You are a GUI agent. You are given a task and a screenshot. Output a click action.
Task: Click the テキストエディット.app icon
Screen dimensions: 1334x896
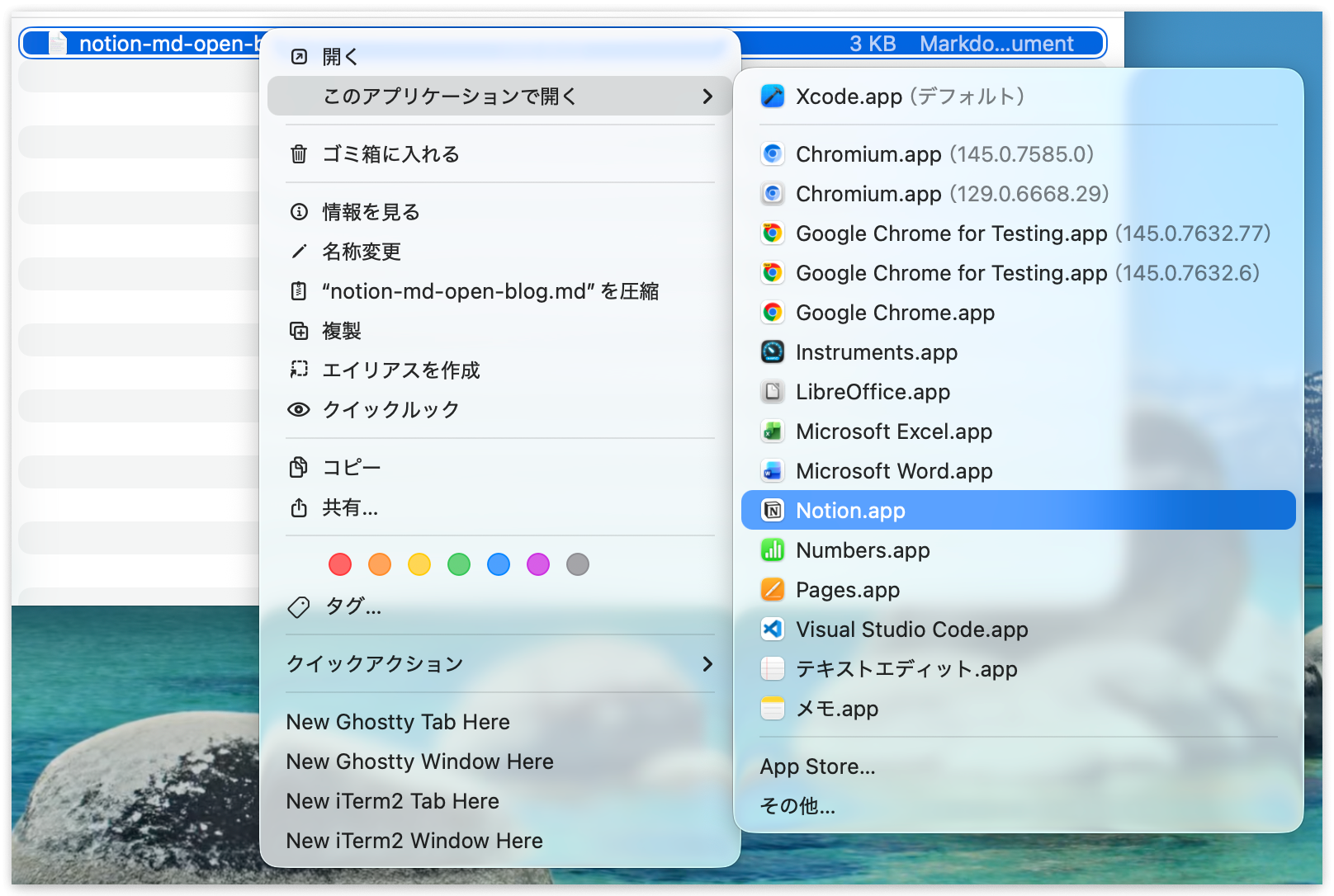pos(773,669)
